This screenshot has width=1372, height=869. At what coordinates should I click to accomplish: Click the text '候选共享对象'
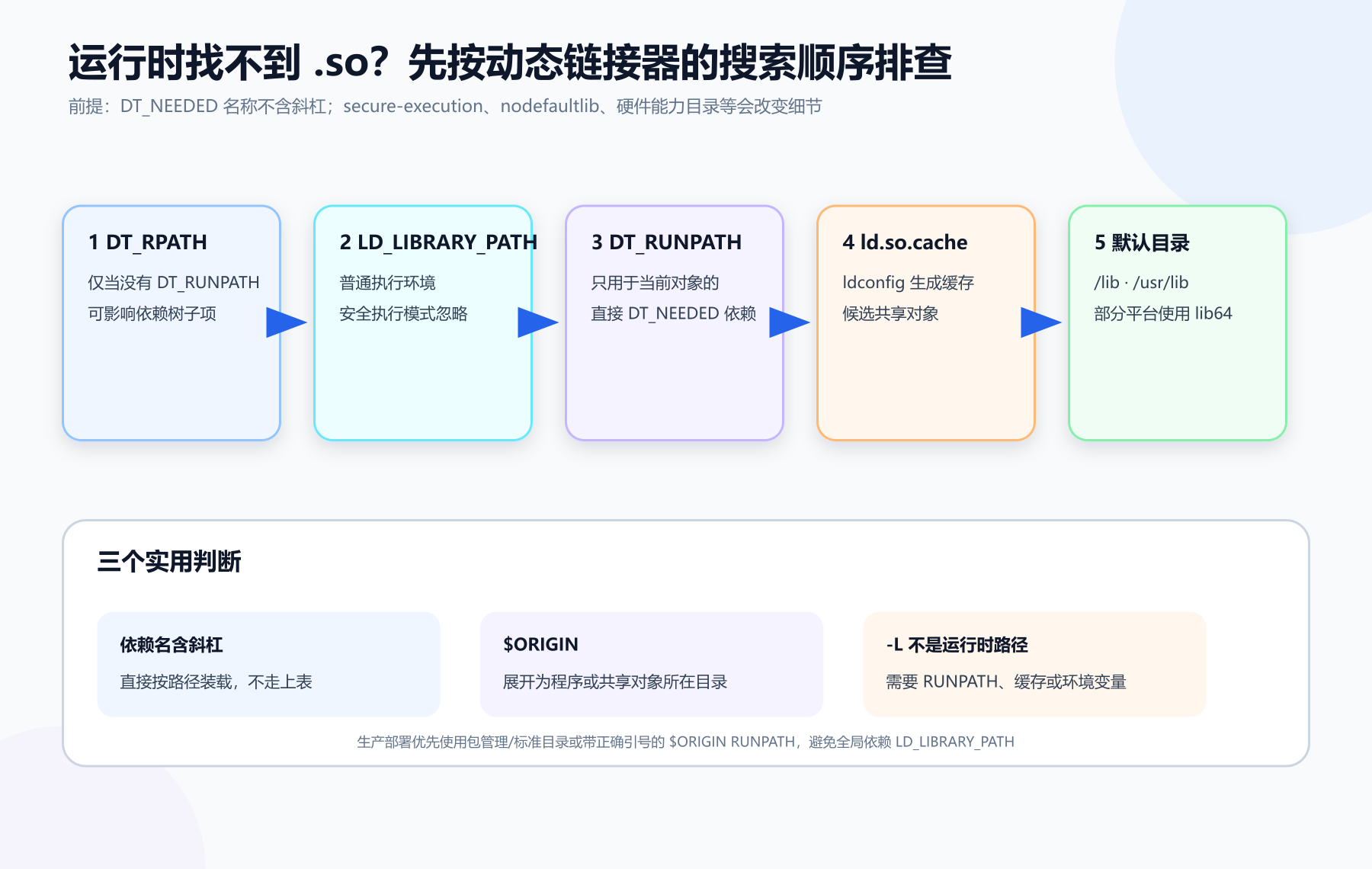tap(890, 314)
